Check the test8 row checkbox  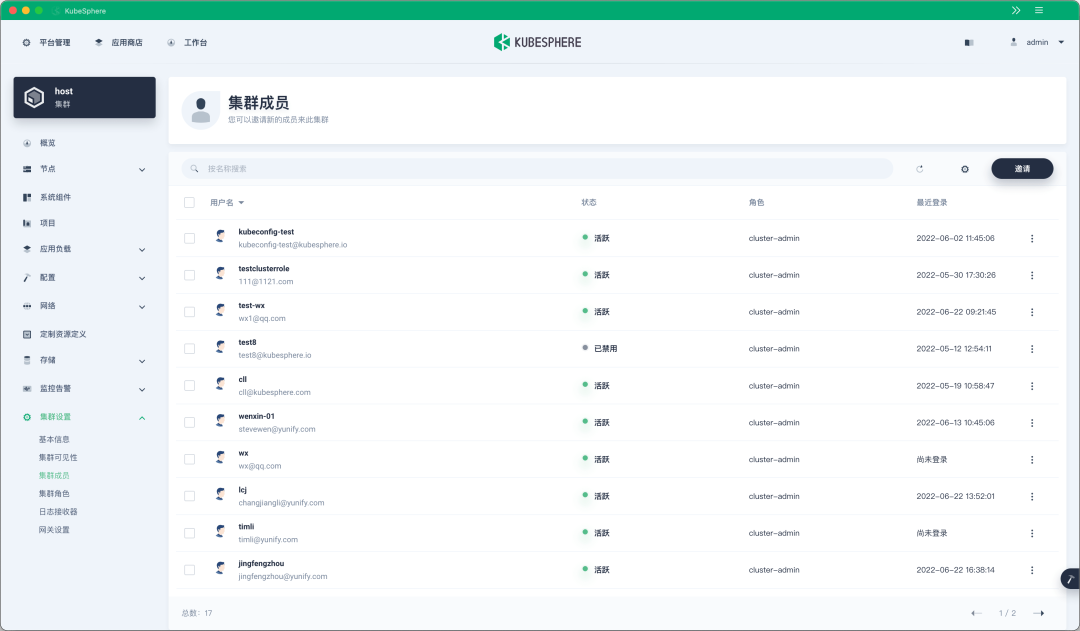click(x=189, y=349)
